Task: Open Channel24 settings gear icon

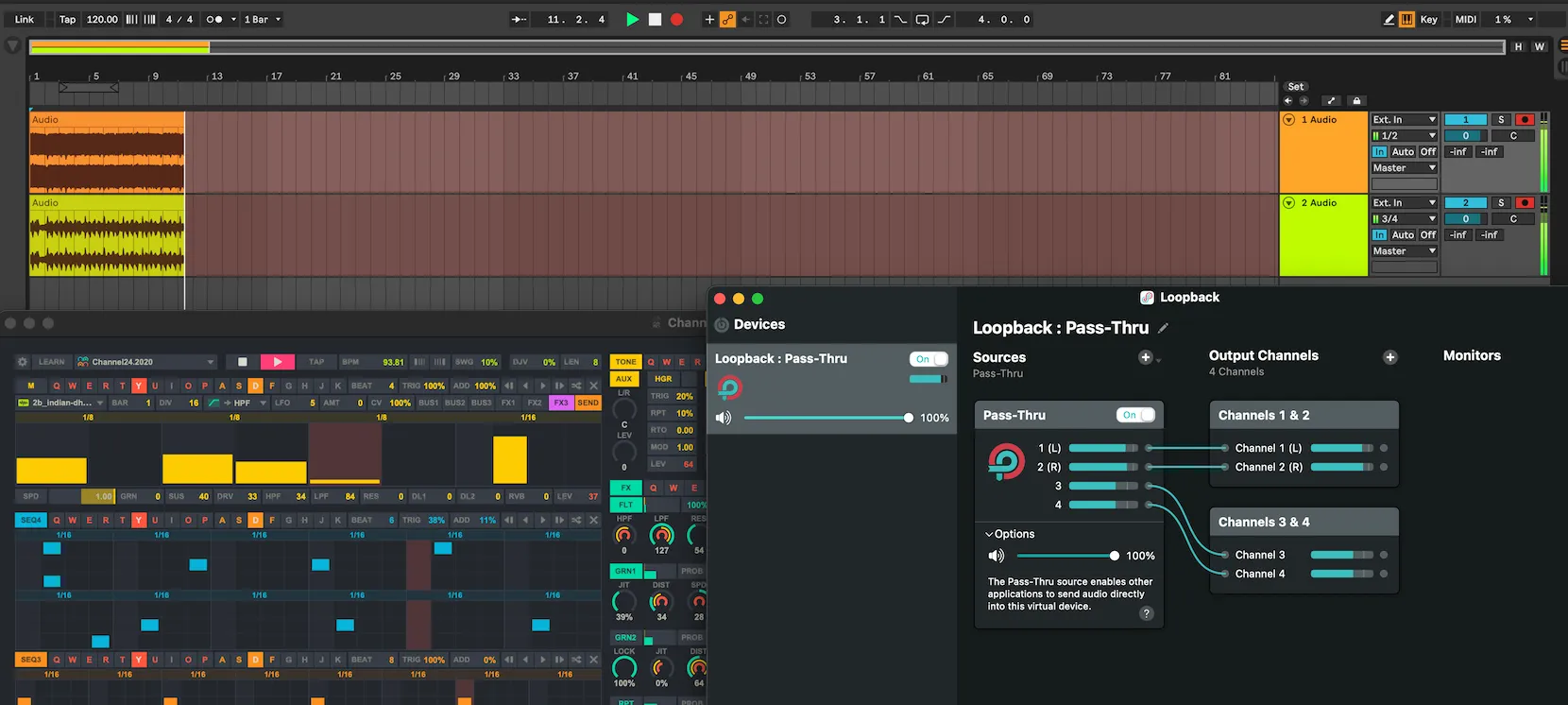Action: point(22,362)
